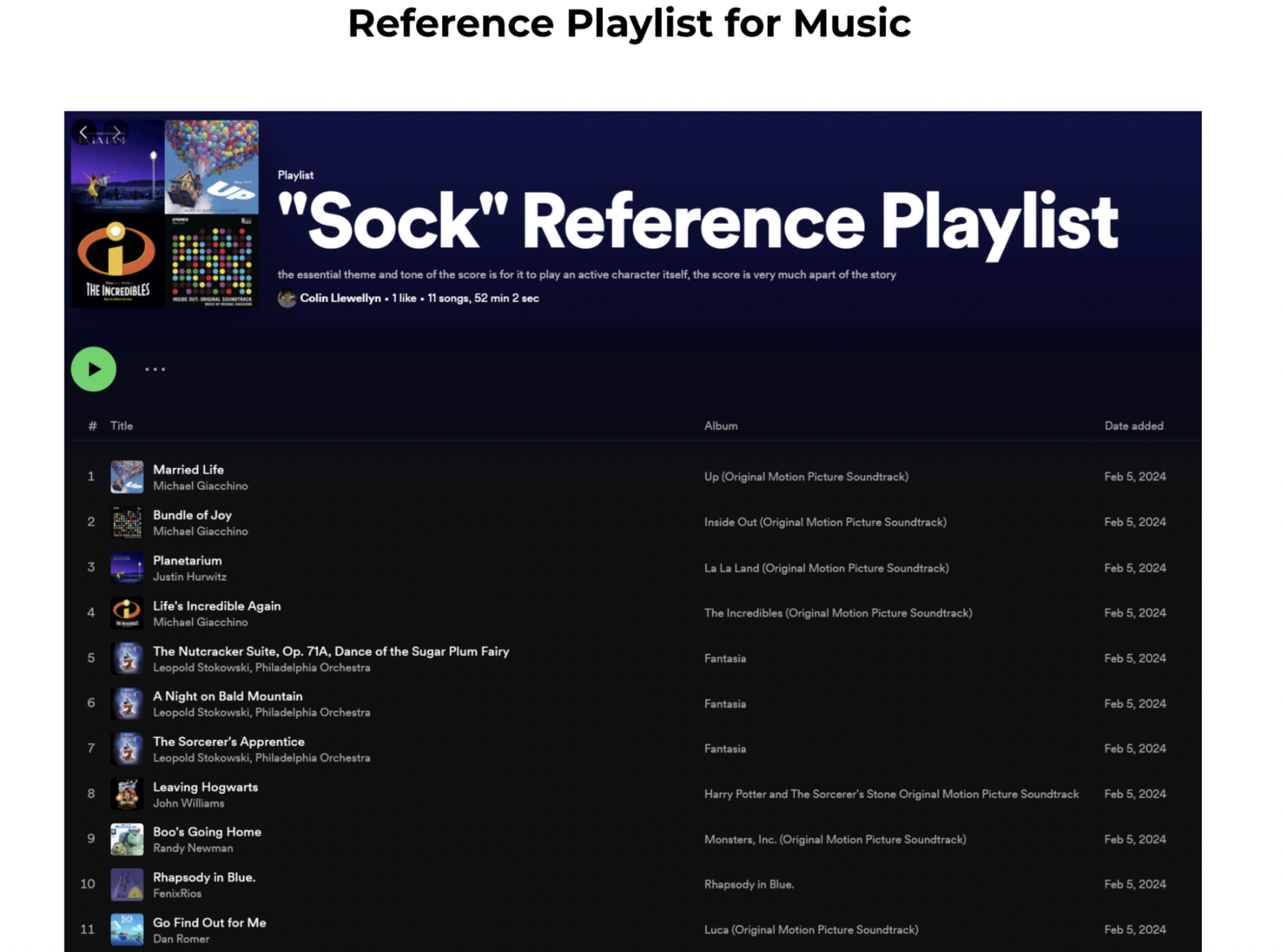Image resolution: width=1282 pixels, height=952 pixels.
Task: Click the Married Life album thumbnail
Action: tap(127, 476)
